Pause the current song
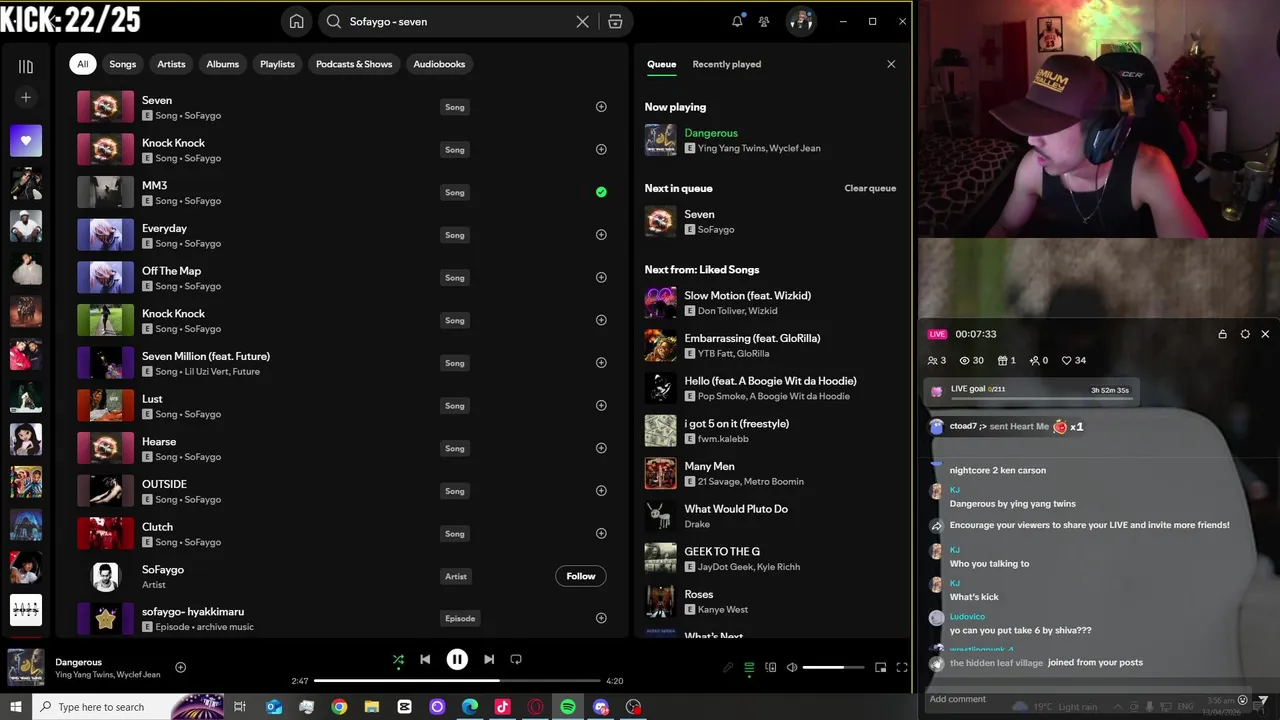 (x=457, y=659)
